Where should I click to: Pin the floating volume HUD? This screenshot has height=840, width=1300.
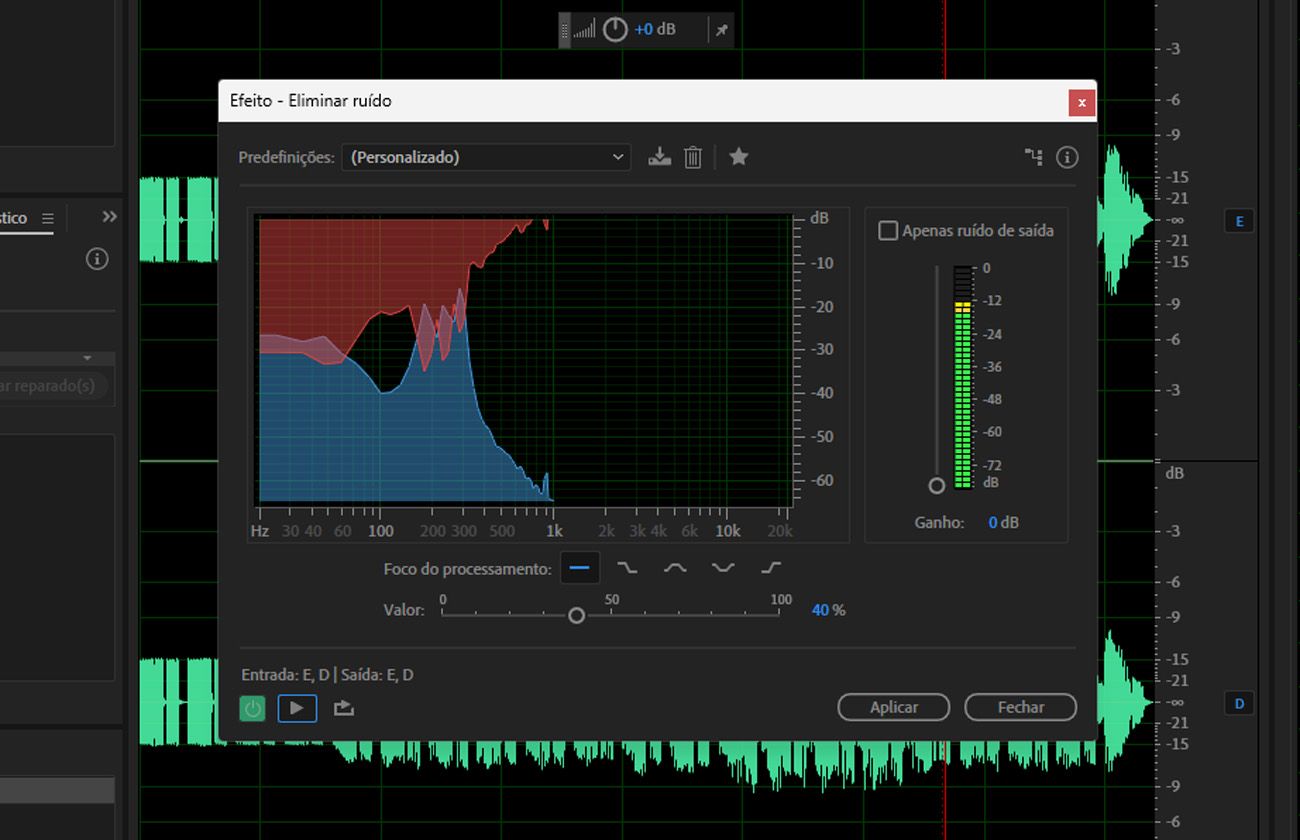point(721,30)
